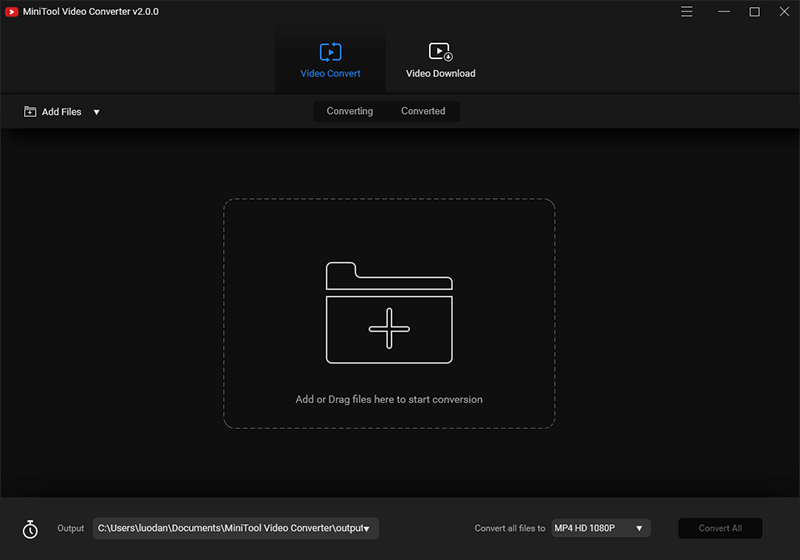Expand the Add Files dropdown arrow

pos(96,112)
